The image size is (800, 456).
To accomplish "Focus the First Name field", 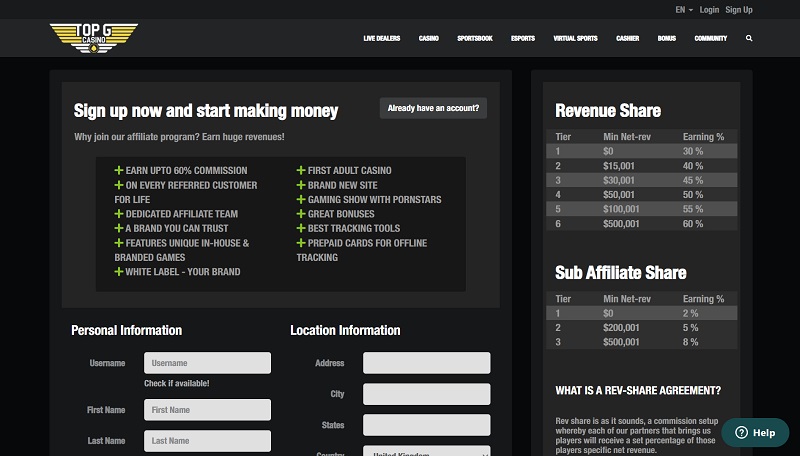I will pyautogui.click(x=207, y=410).
